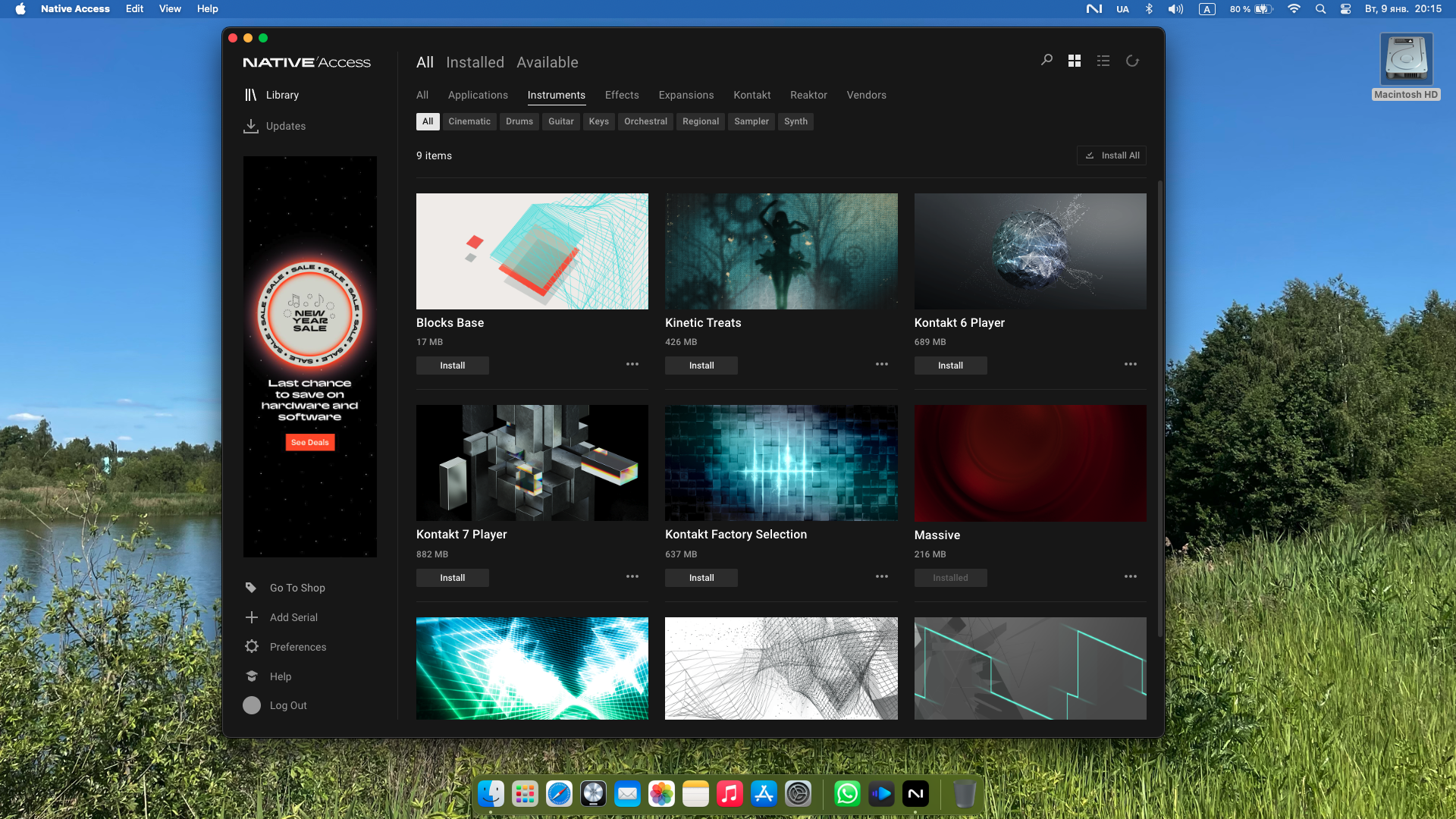Image resolution: width=1456 pixels, height=819 pixels.
Task: Open the search magnifier in Native Access
Action: (x=1046, y=60)
